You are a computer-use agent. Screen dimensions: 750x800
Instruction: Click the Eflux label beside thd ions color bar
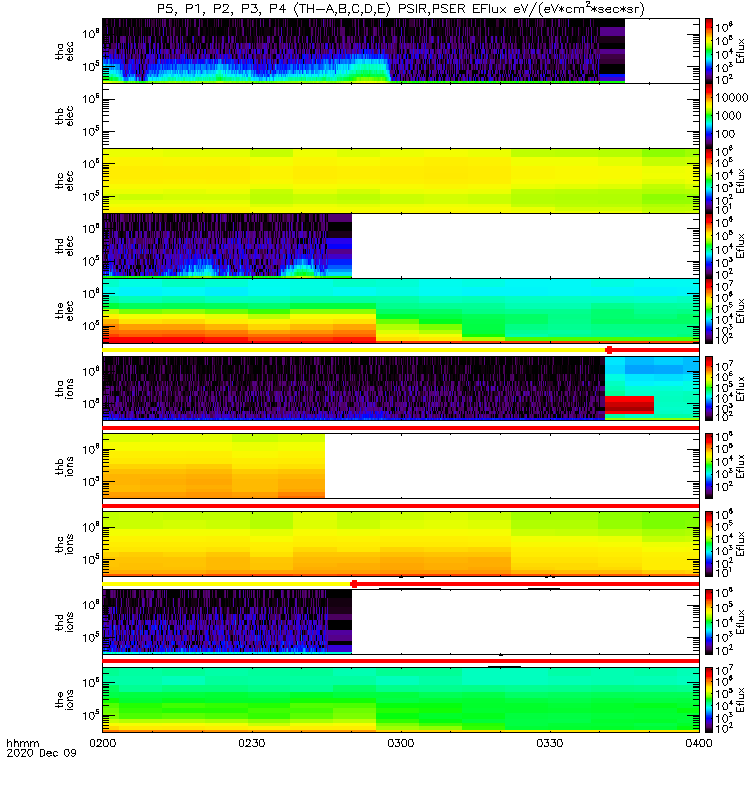click(740, 622)
